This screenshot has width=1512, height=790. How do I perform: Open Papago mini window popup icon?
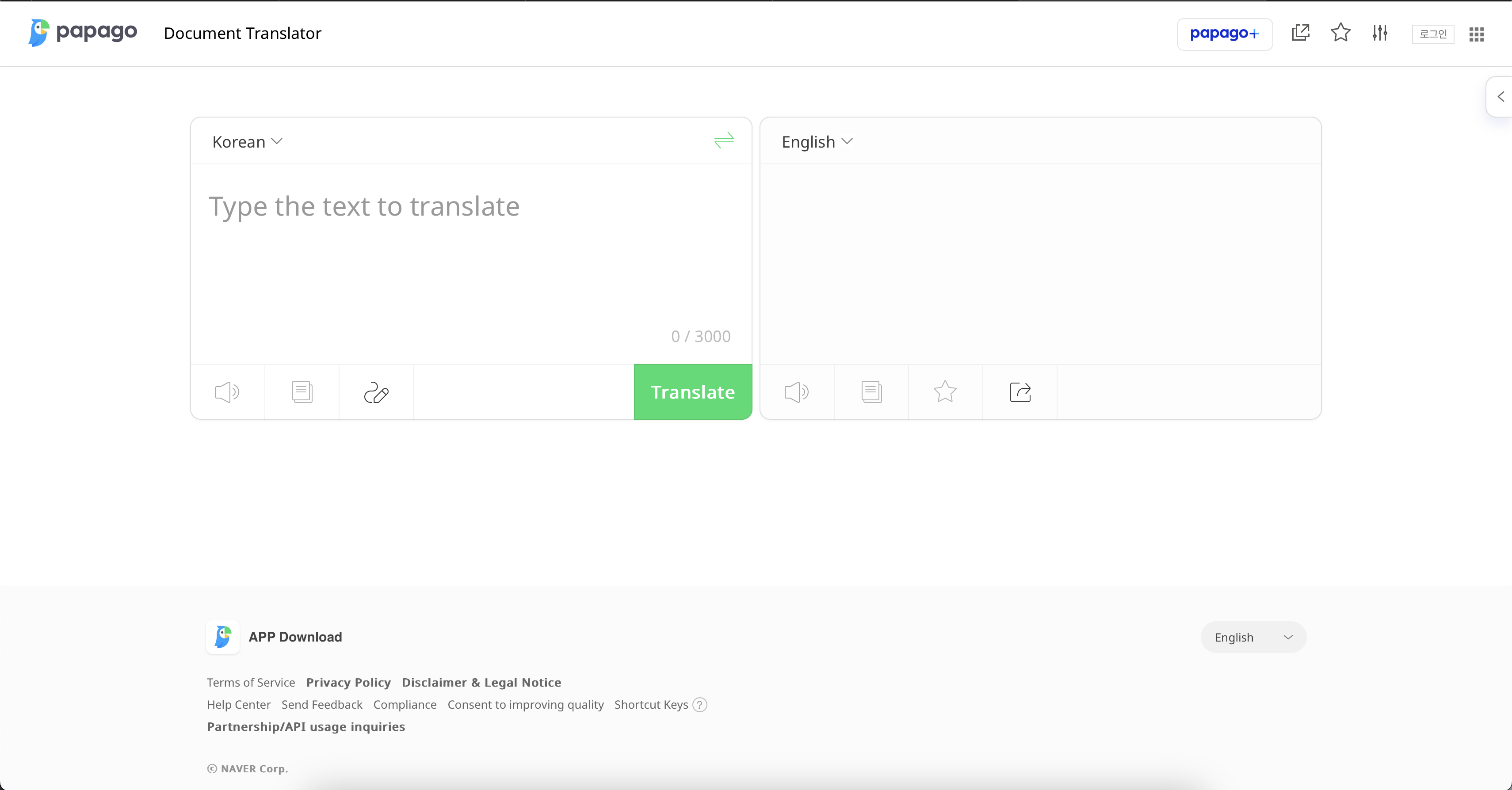[1301, 33]
